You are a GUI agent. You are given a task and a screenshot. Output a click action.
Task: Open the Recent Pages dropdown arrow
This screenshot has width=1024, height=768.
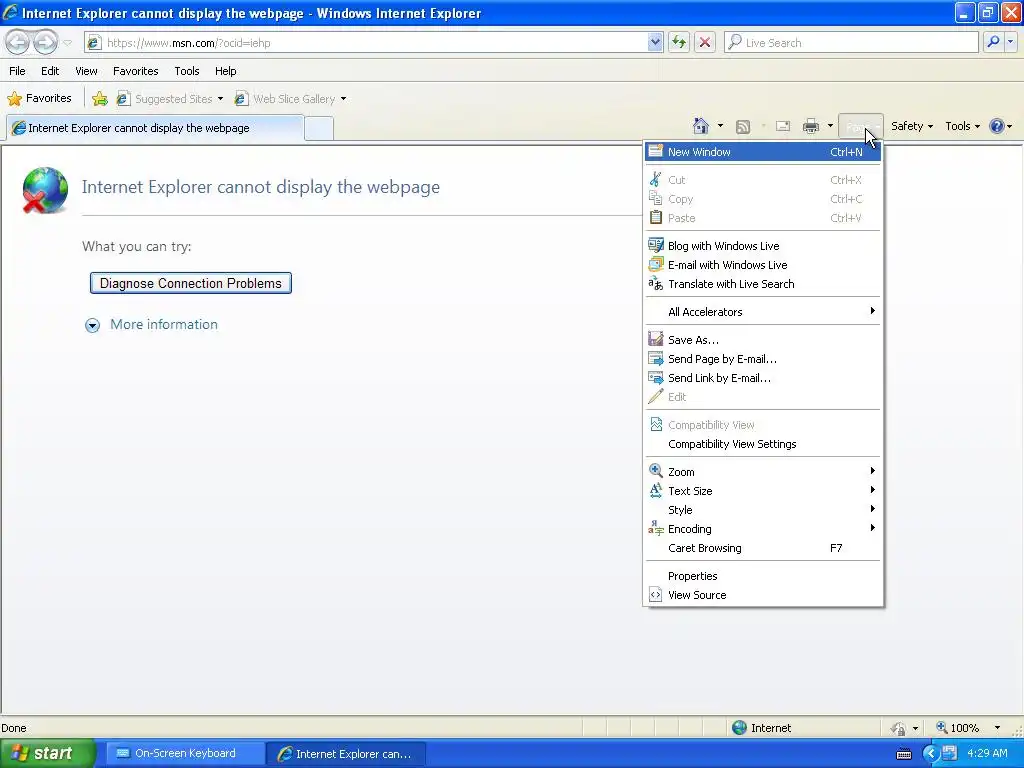tap(67, 43)
